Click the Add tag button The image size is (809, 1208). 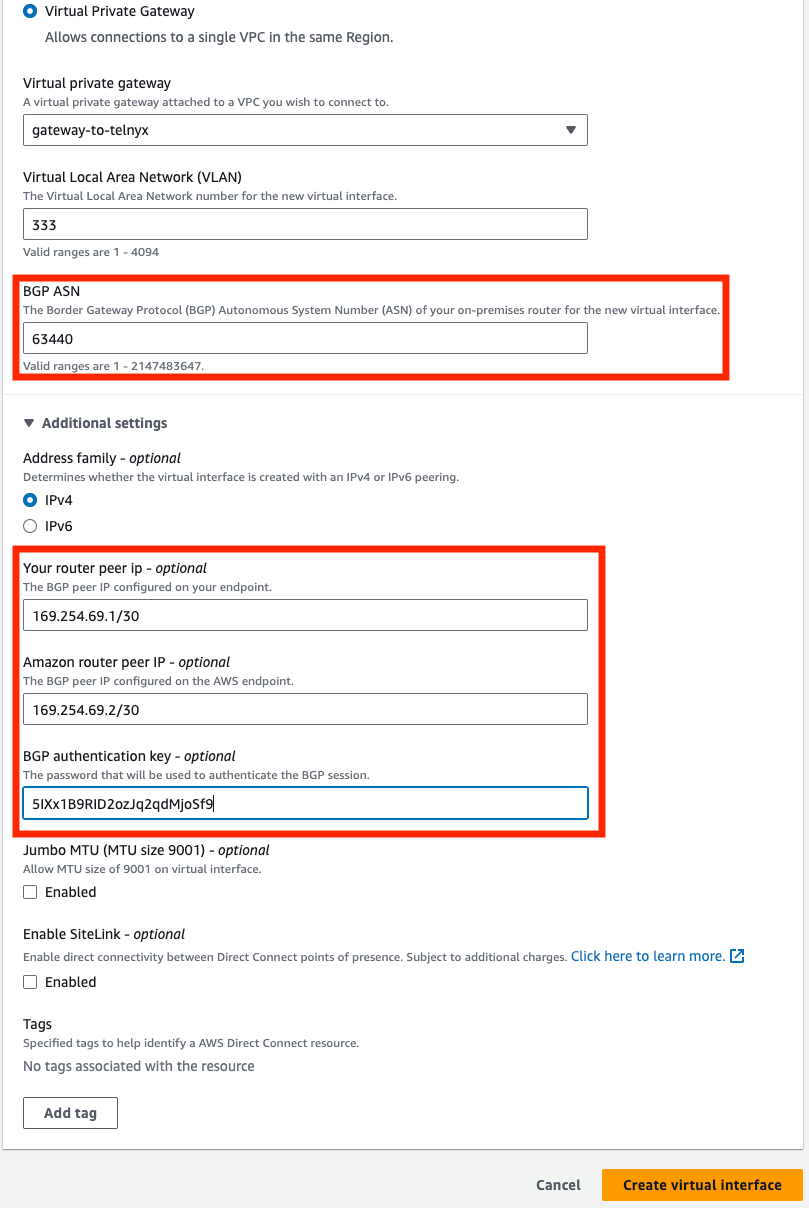70,1112
